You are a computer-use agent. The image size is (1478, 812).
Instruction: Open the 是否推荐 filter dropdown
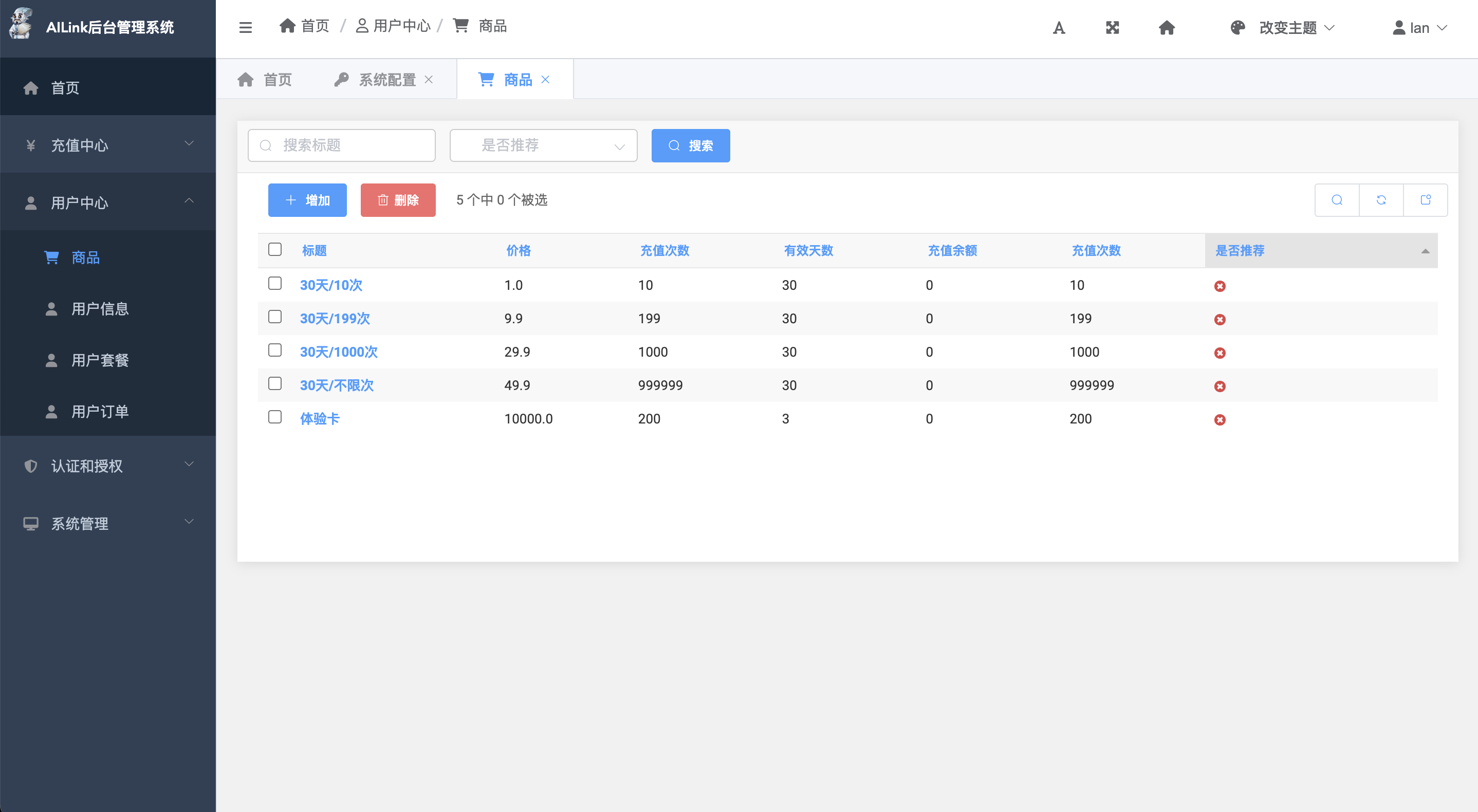(x=543, y=145)
